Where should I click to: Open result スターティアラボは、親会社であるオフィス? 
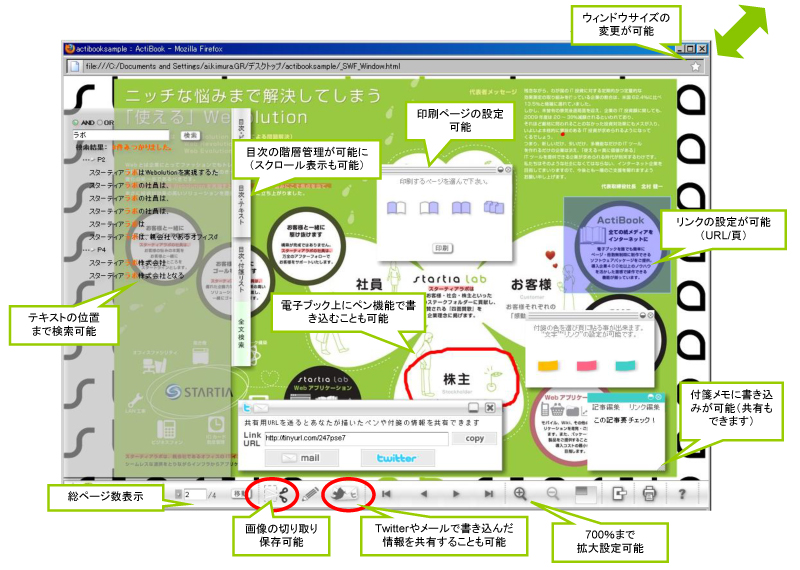153,237
